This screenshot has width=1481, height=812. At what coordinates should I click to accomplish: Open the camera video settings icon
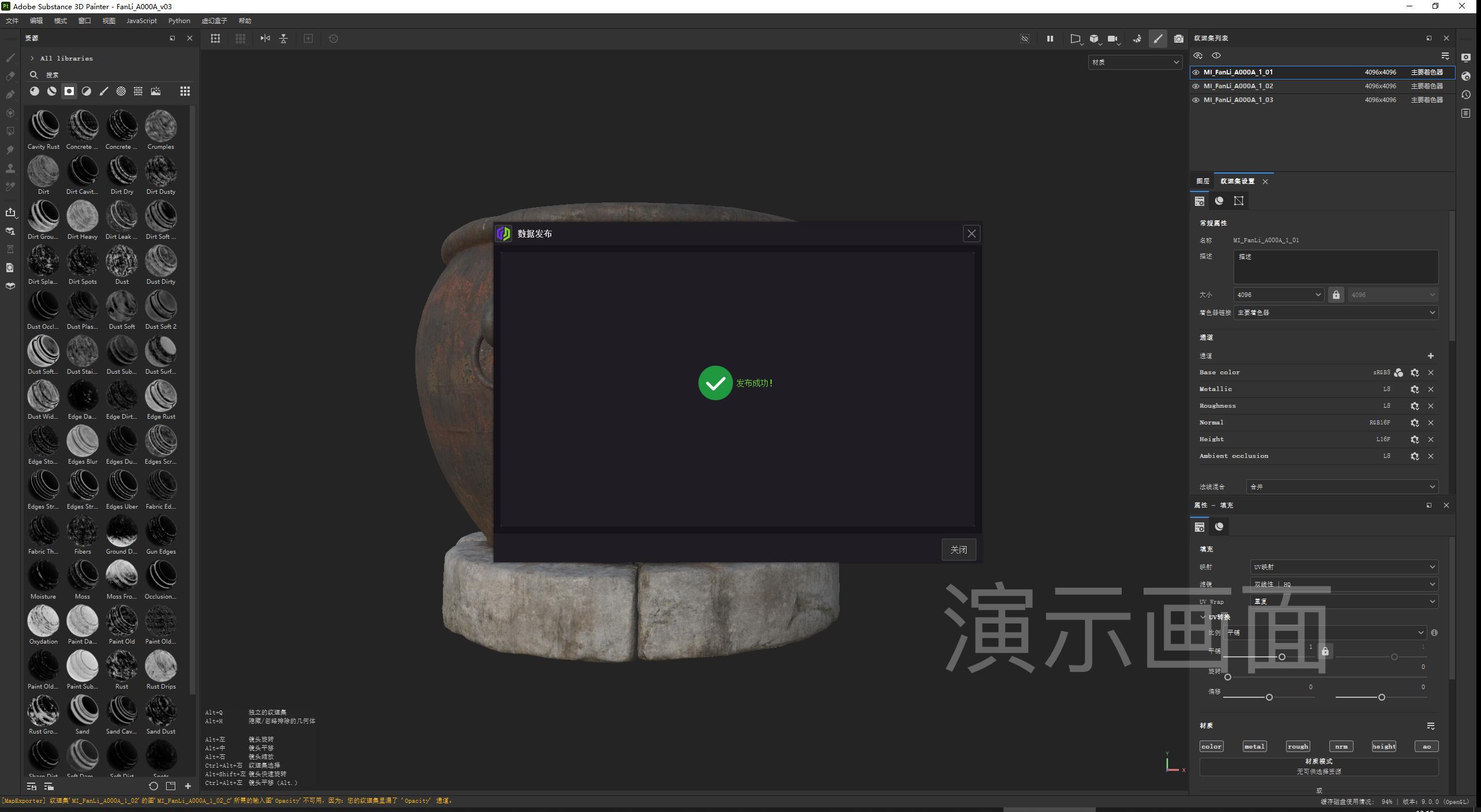pos(1113,39)
